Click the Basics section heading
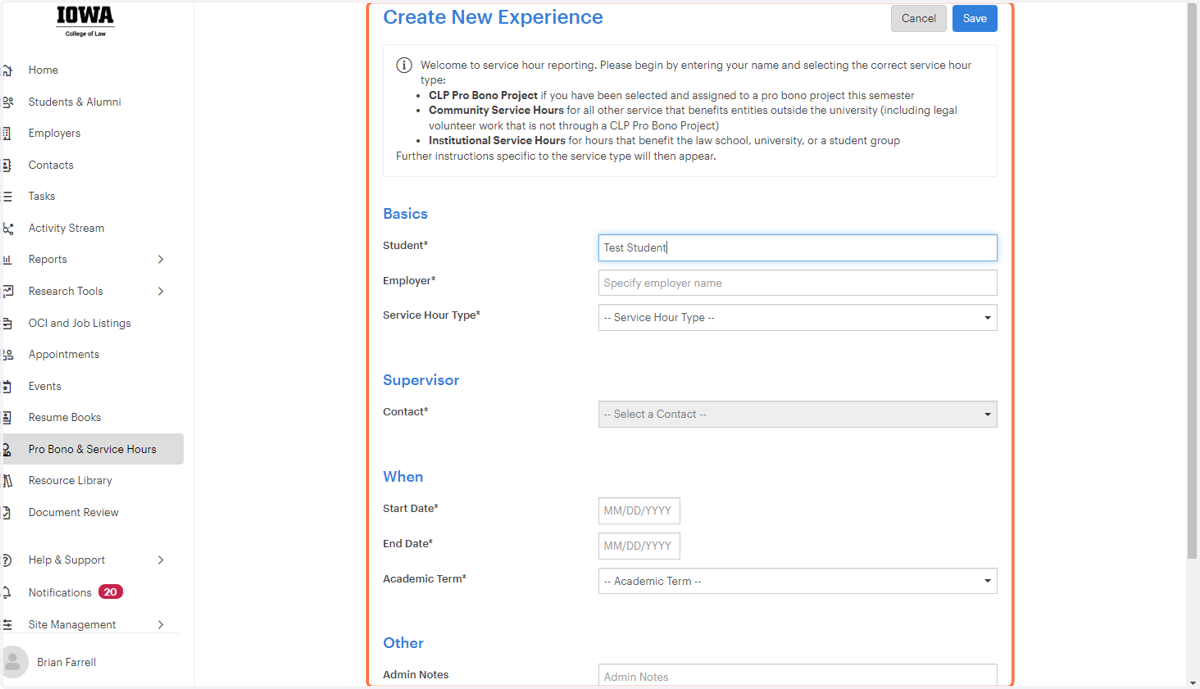 coord(405,214)
